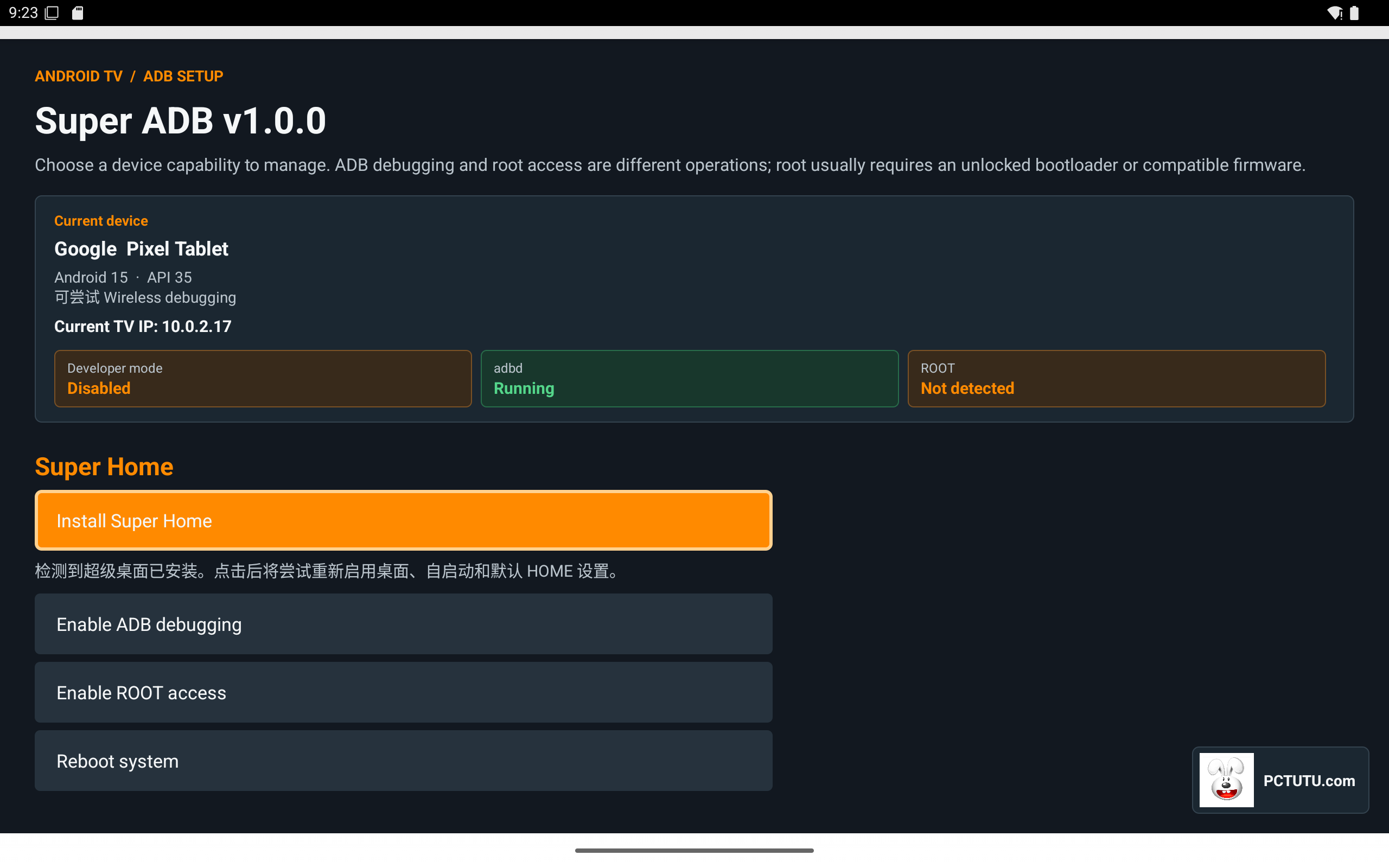Tap the screenshot notification icon in status bar
This screenshot has width=1389, height=868.
pos(52,12)
